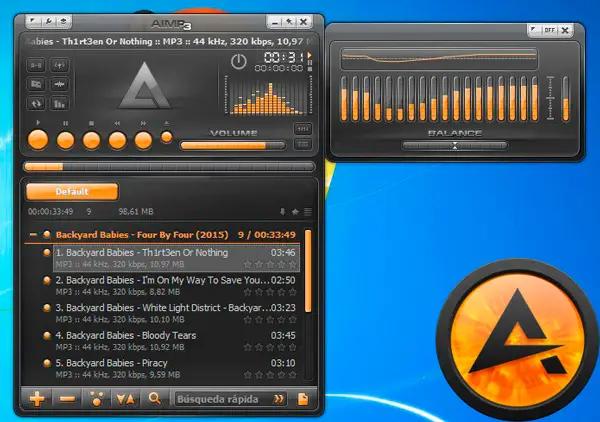Adjust the leftmost equalizer band slider
600x422 pixels.
[344, 99]
